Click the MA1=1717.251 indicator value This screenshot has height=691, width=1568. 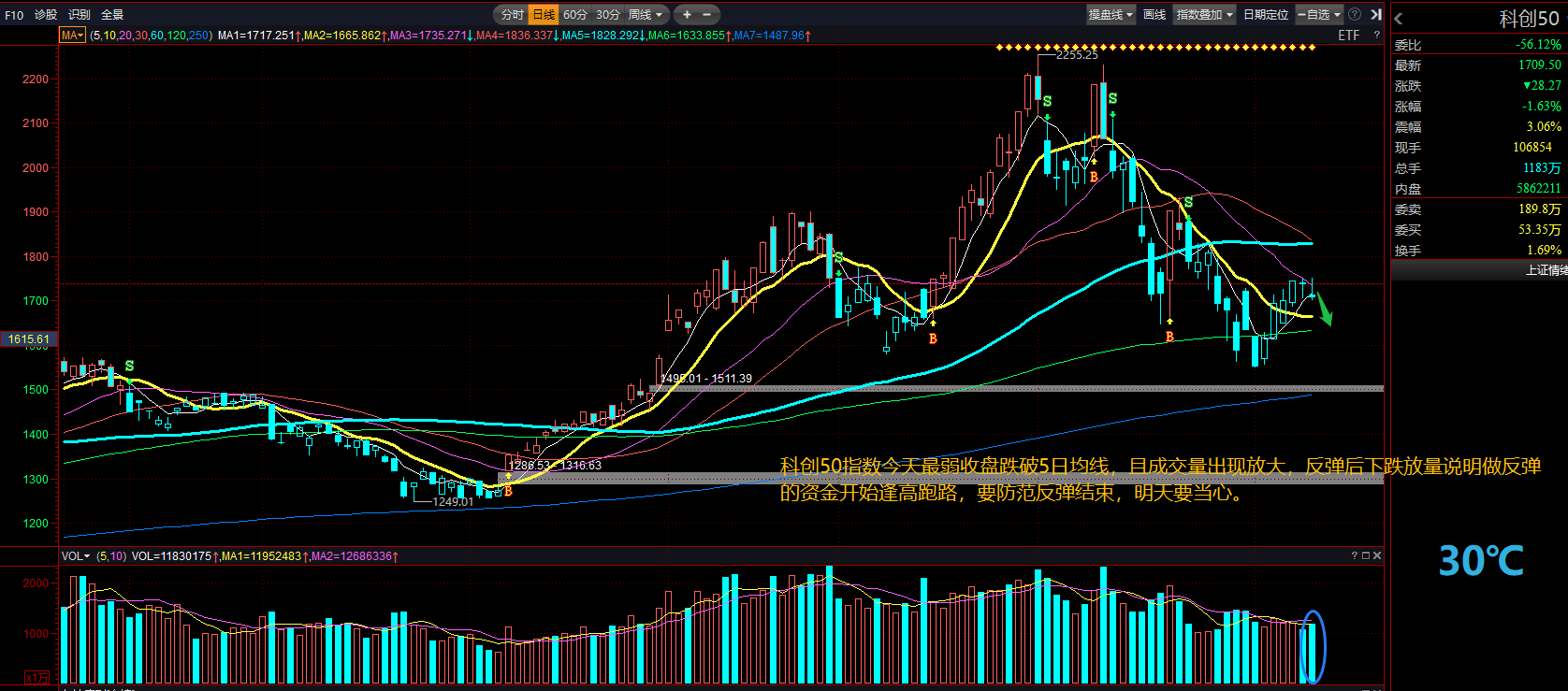(259, 36)
